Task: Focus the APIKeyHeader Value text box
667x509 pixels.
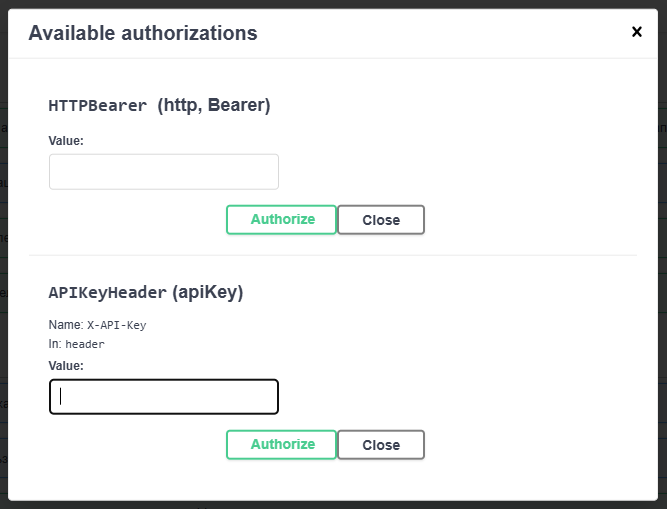Action: coord(164,397)
